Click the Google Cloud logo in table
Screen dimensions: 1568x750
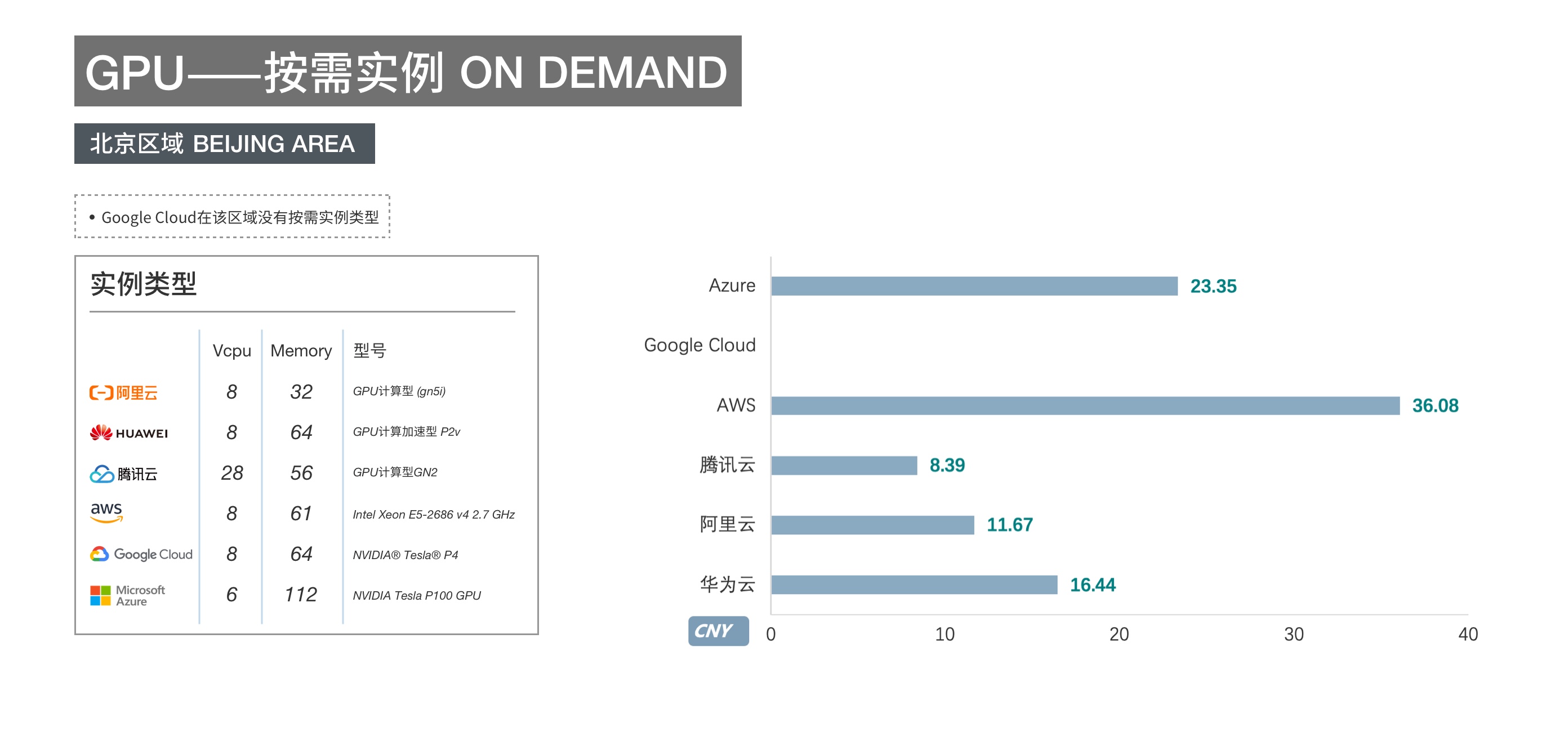[x=141, y=554]
